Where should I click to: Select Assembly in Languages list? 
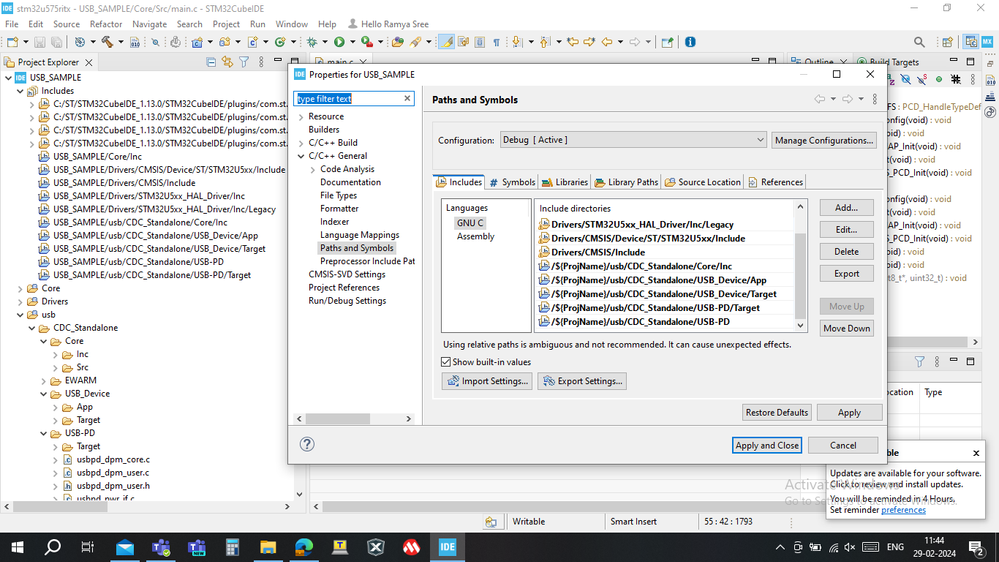(475, 236)
